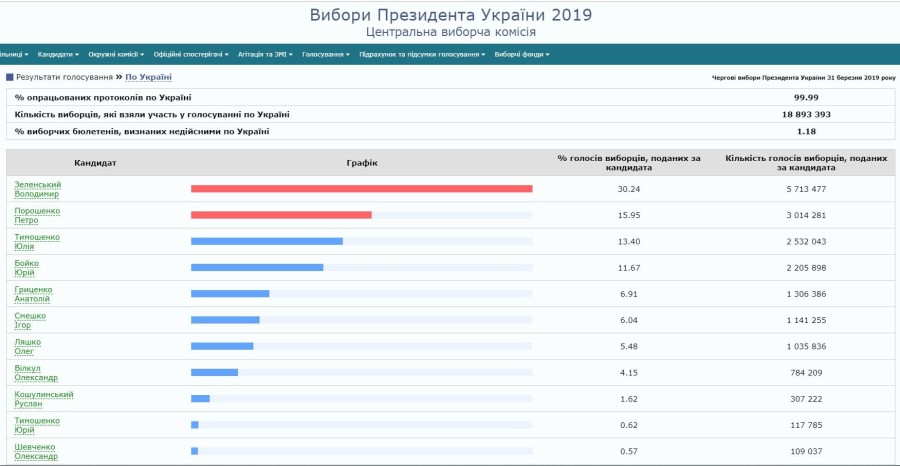Click the Смешко Ігор candidate link
This screenshot has height=466, width=900.
coord(30,320)
